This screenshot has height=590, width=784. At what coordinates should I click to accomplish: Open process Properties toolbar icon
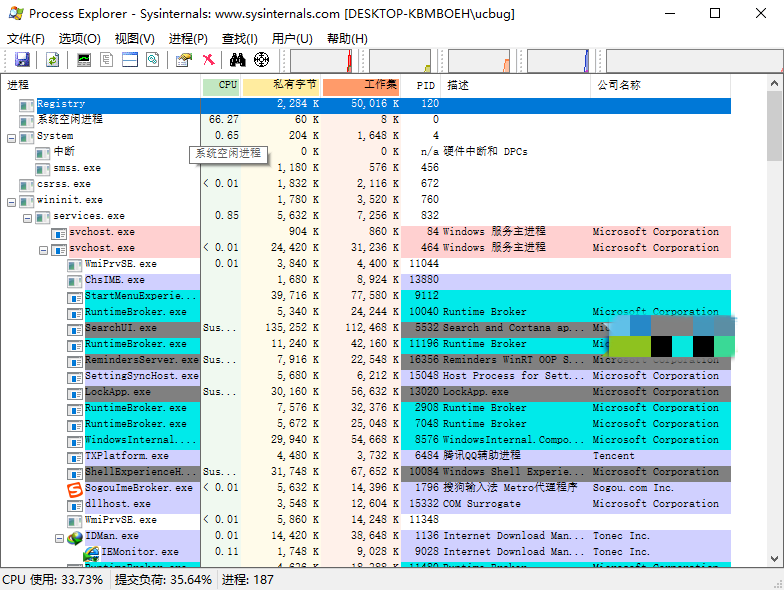pyautogui.click(x=183, y=60)
